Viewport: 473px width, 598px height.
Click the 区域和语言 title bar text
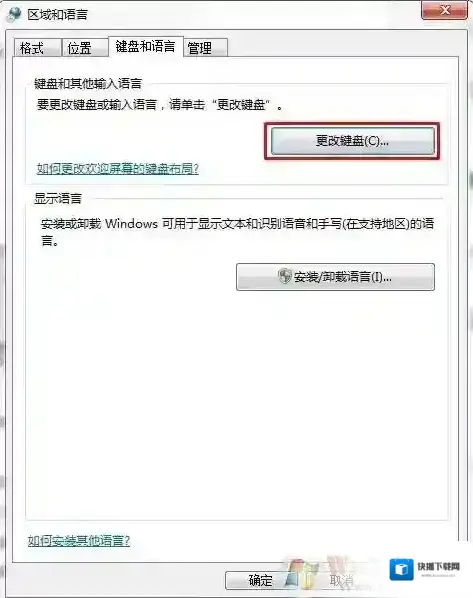58,14
